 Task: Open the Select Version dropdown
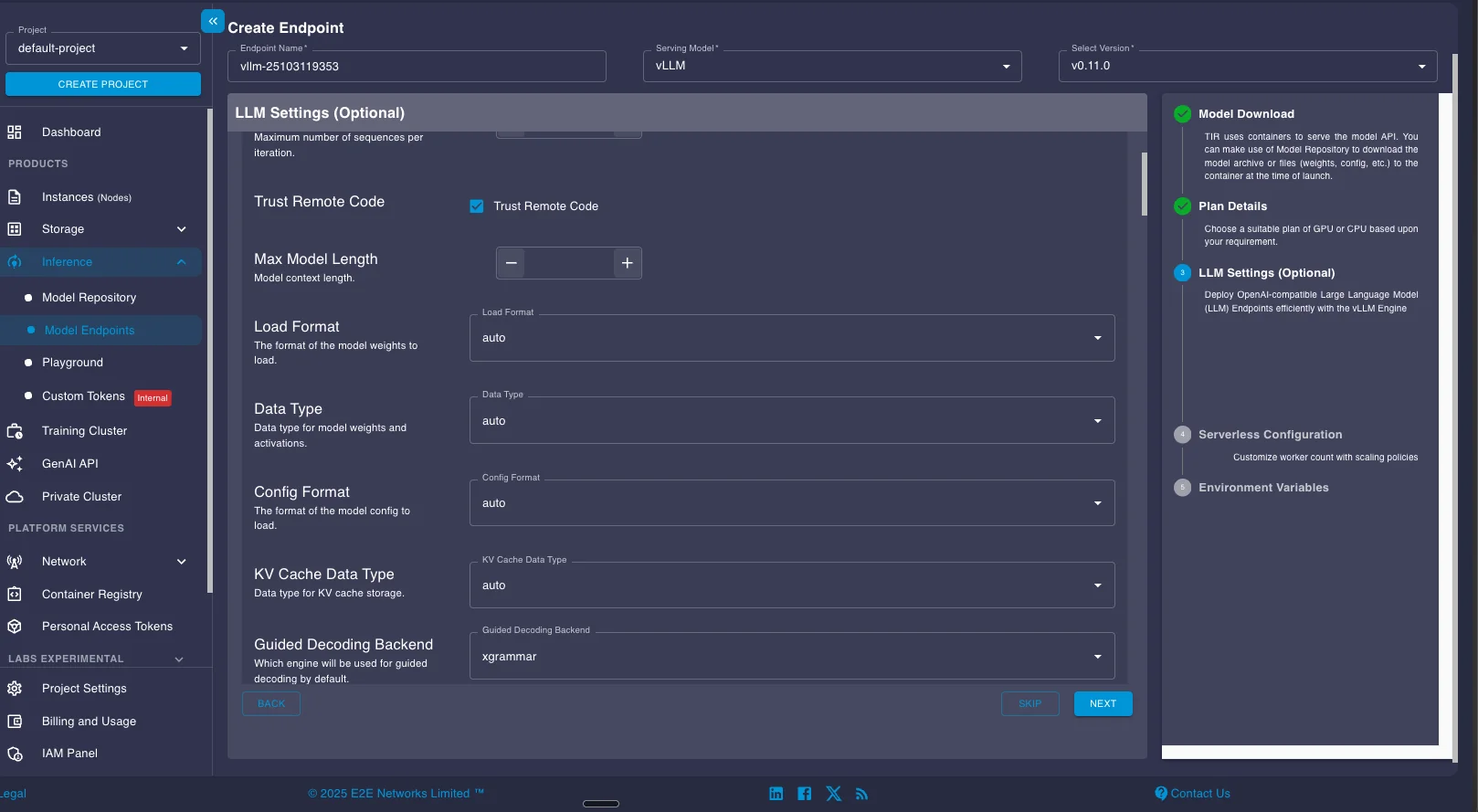coord(1247,67)
